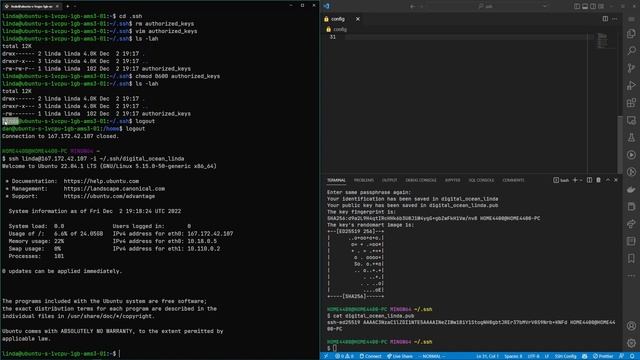Toggle panel visibility layout button
The height and width of the screenshot is (360, 640).
[x=585, y=6]
